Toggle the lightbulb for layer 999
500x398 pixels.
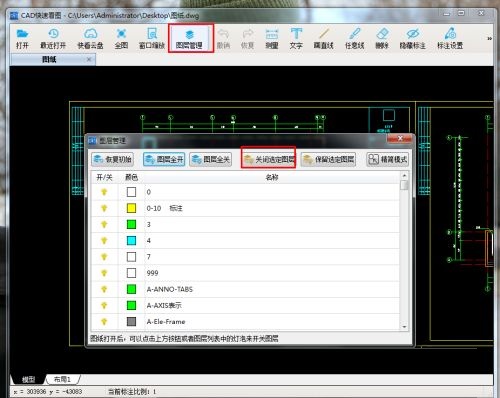point(104,273)
